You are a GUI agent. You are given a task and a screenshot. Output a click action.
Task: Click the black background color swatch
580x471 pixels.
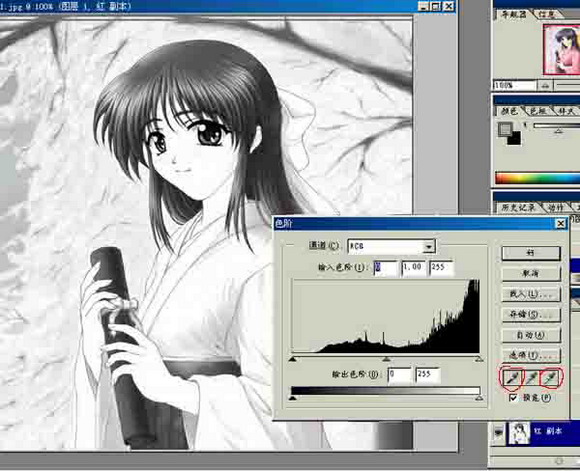(x=515, y=139)
